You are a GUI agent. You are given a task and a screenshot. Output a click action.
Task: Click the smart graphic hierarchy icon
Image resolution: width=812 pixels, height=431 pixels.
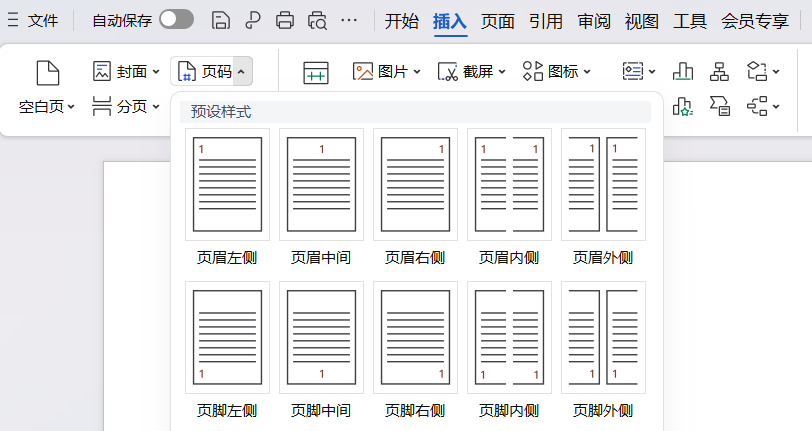tap(719, 71)
